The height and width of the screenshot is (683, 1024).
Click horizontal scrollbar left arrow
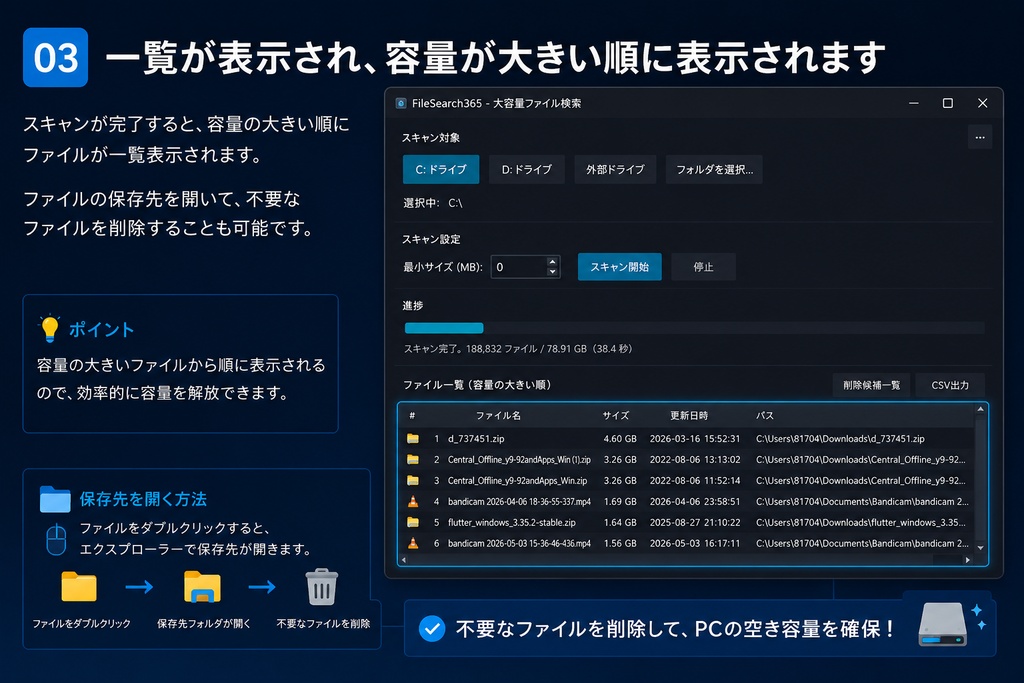coord(404,560)
